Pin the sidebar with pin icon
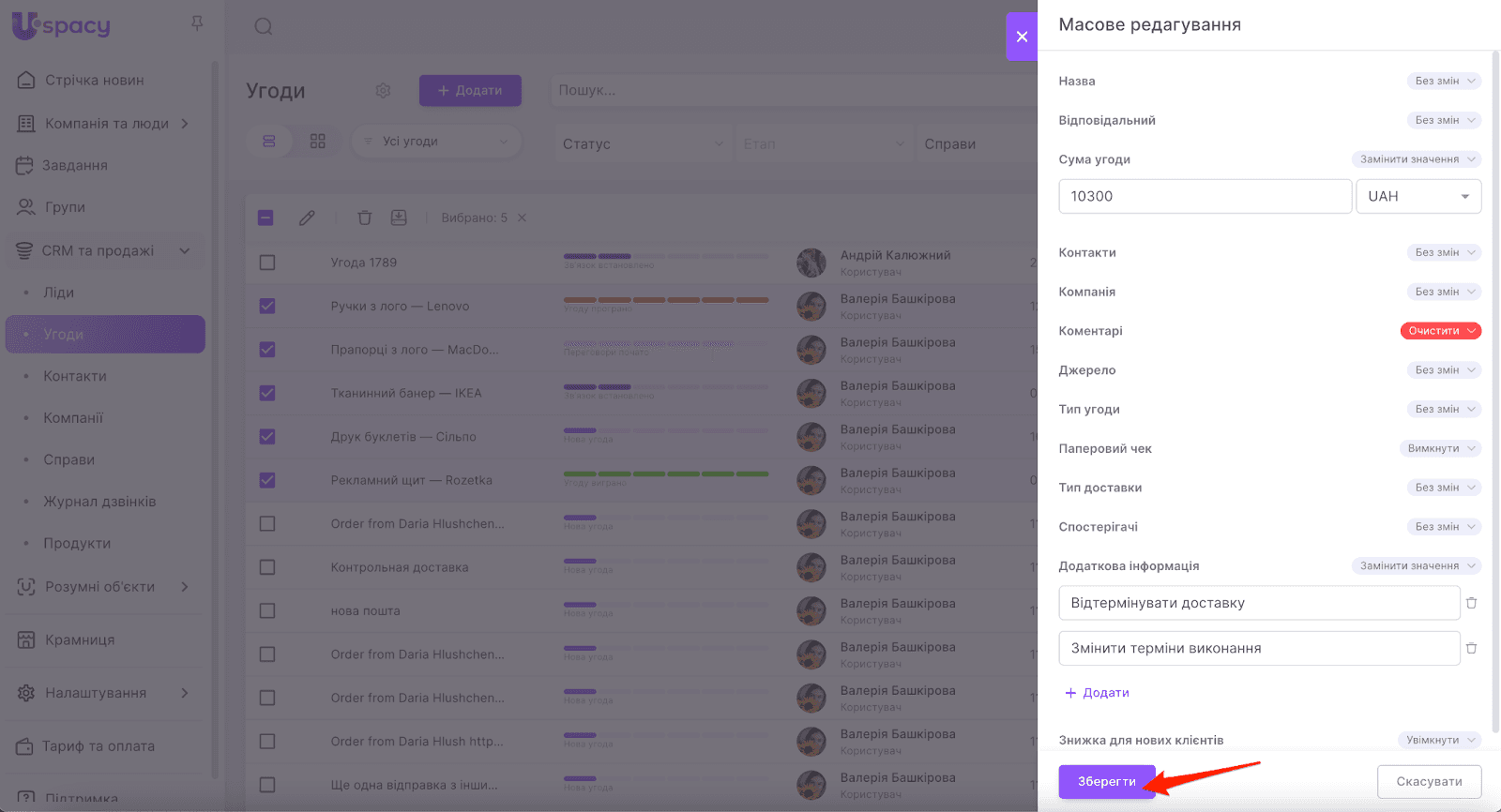This screenshot has height=812, width=1501. point(197,23)
